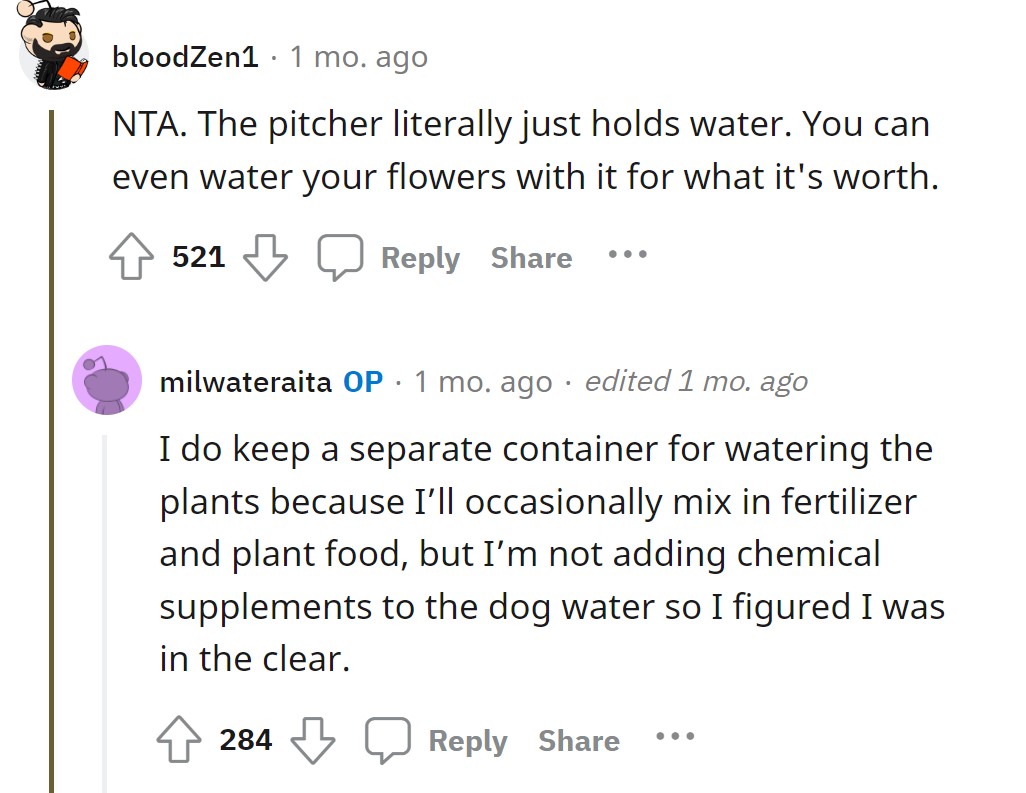Open more options on milwateraita's reply
This screenshot has width=1026, height=793.
pos(675,736)
